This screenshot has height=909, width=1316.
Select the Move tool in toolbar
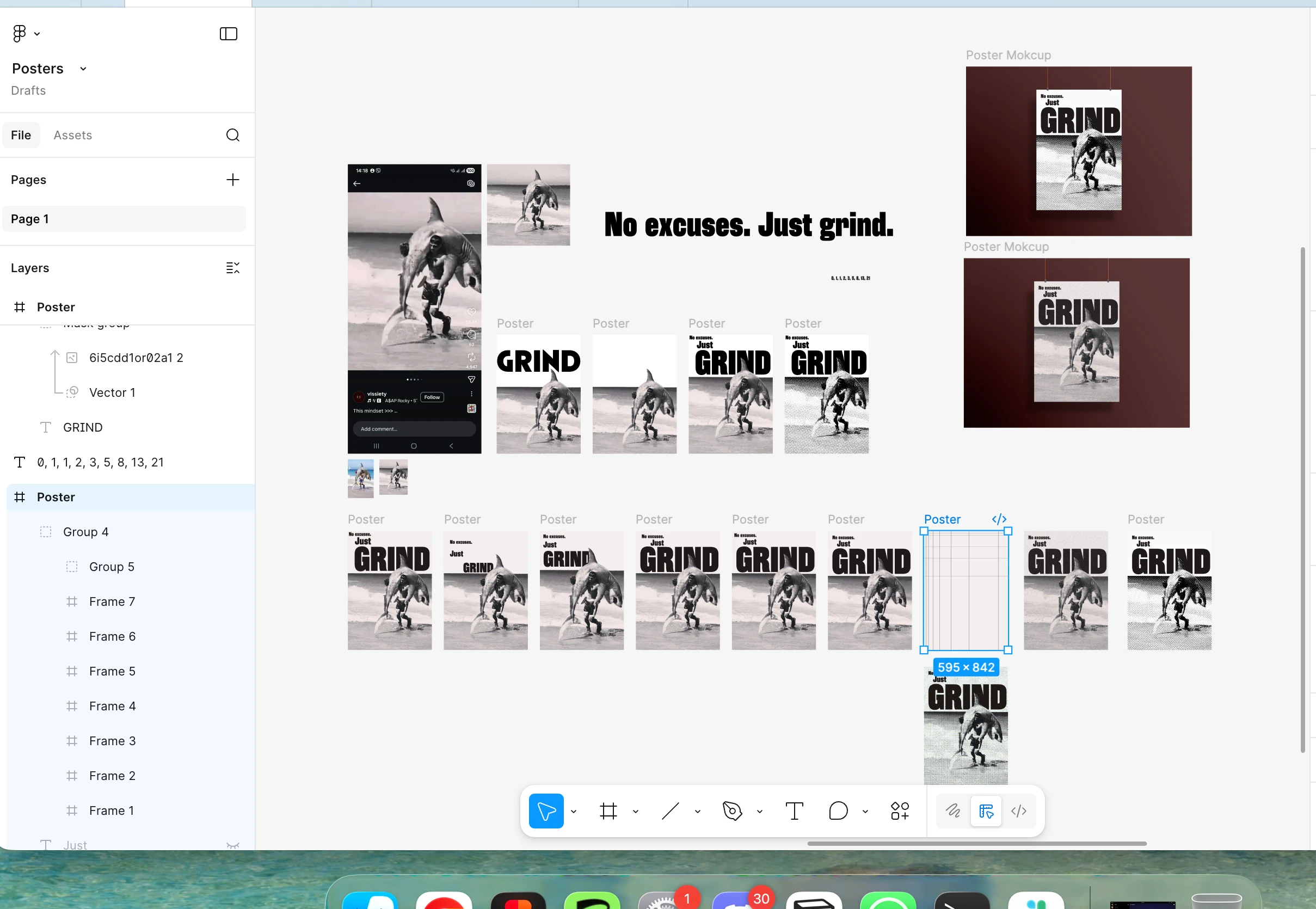pyautogui.click(x=545, y=810)
